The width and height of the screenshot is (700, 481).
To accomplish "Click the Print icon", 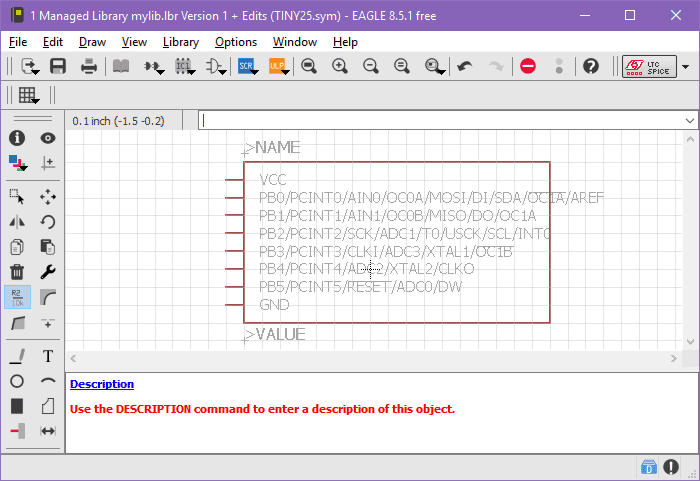I will (x=89, y=66).
